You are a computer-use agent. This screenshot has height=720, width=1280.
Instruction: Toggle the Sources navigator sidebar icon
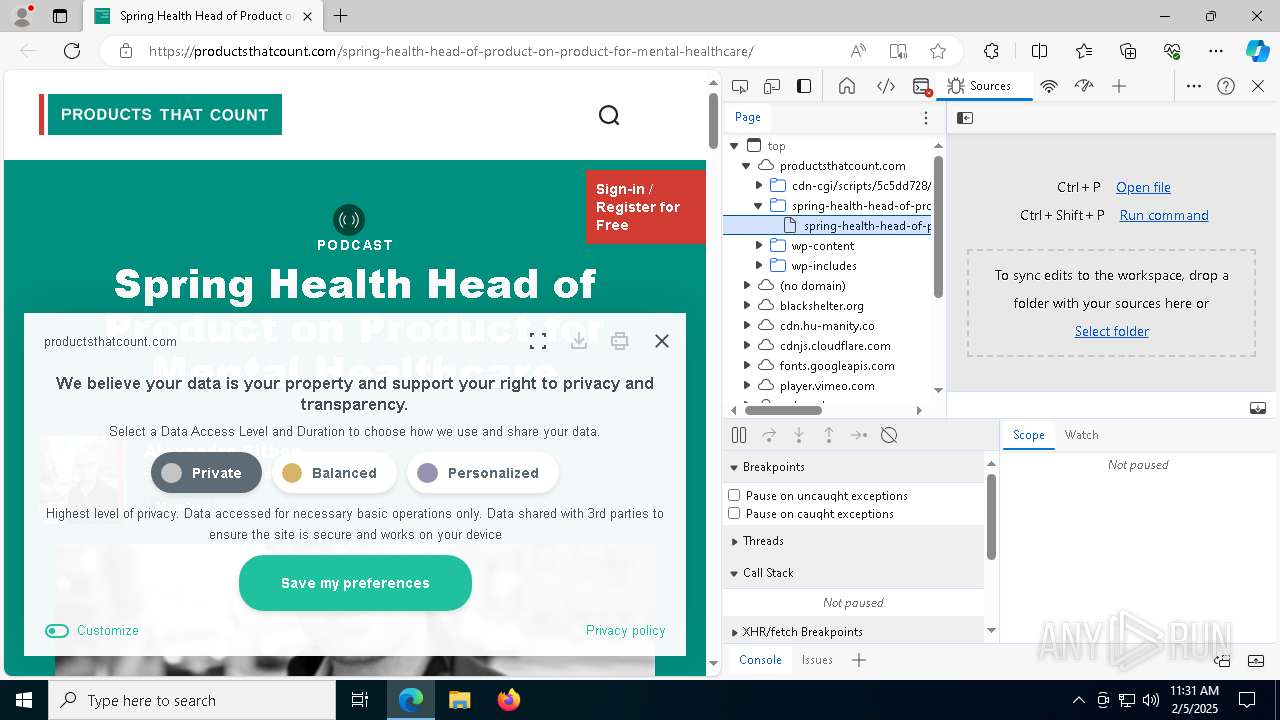[965, 118]
